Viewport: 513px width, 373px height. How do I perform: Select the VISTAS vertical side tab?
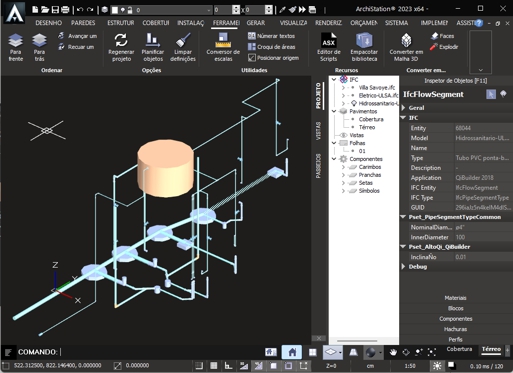tap(318, 131)
